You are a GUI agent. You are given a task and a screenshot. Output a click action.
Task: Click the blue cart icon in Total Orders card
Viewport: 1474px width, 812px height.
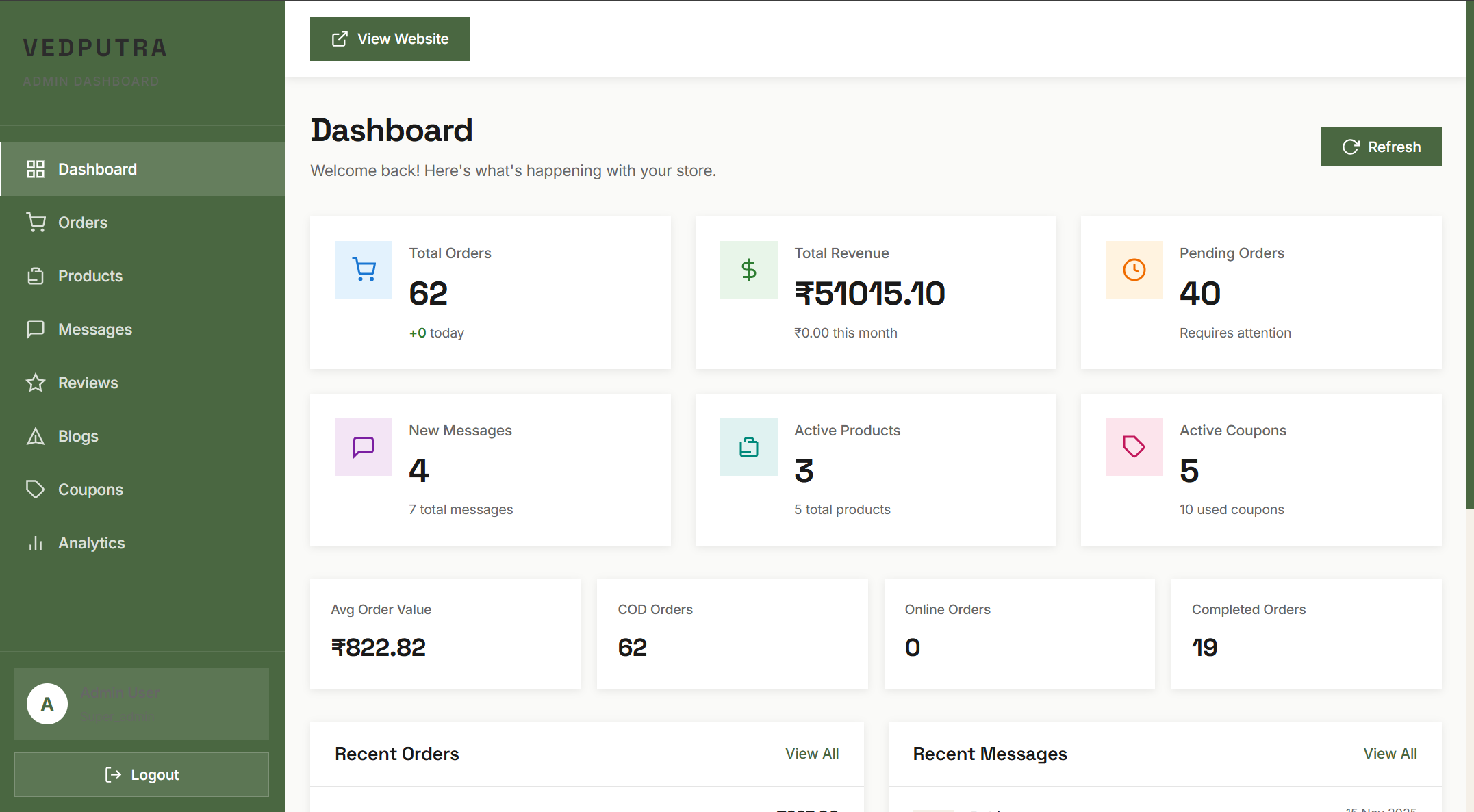pyautogui.click(x=364, y=270)
